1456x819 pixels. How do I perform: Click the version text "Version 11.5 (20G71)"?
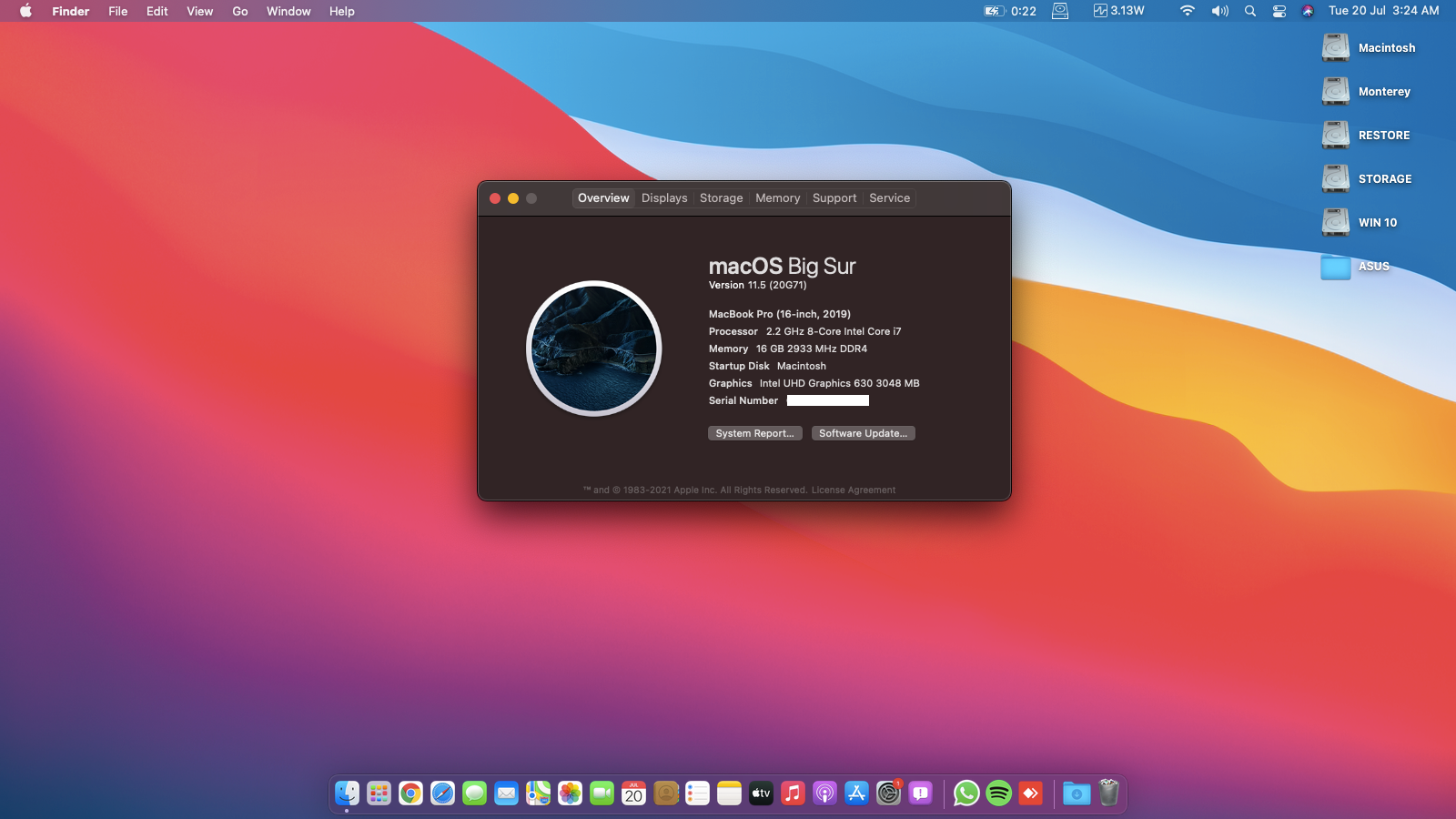pyautogui.click(x=758, y=285)
